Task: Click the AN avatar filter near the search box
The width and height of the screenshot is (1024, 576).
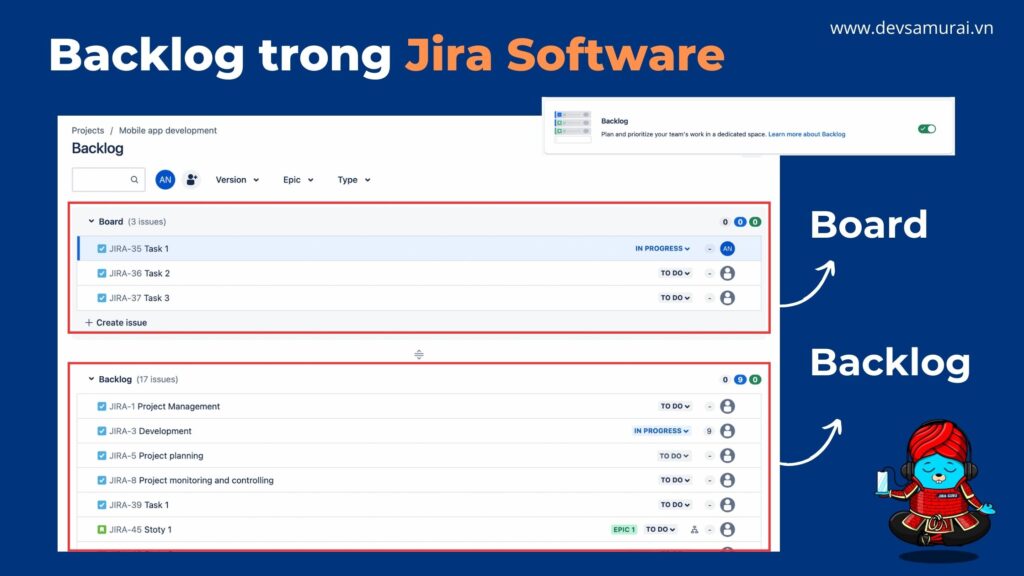Action: 165,179
